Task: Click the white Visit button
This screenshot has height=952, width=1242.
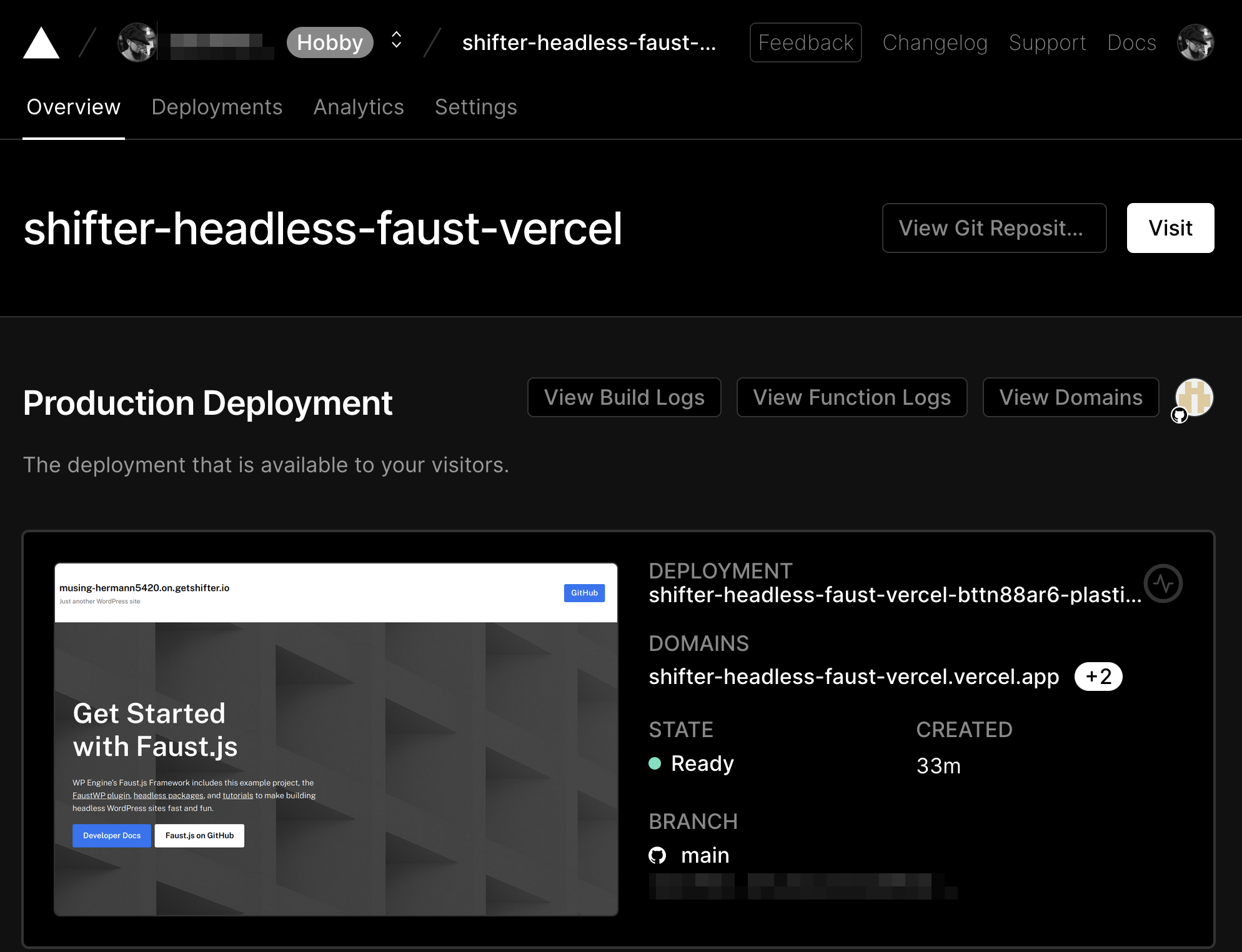Action: coord(1170,228)
